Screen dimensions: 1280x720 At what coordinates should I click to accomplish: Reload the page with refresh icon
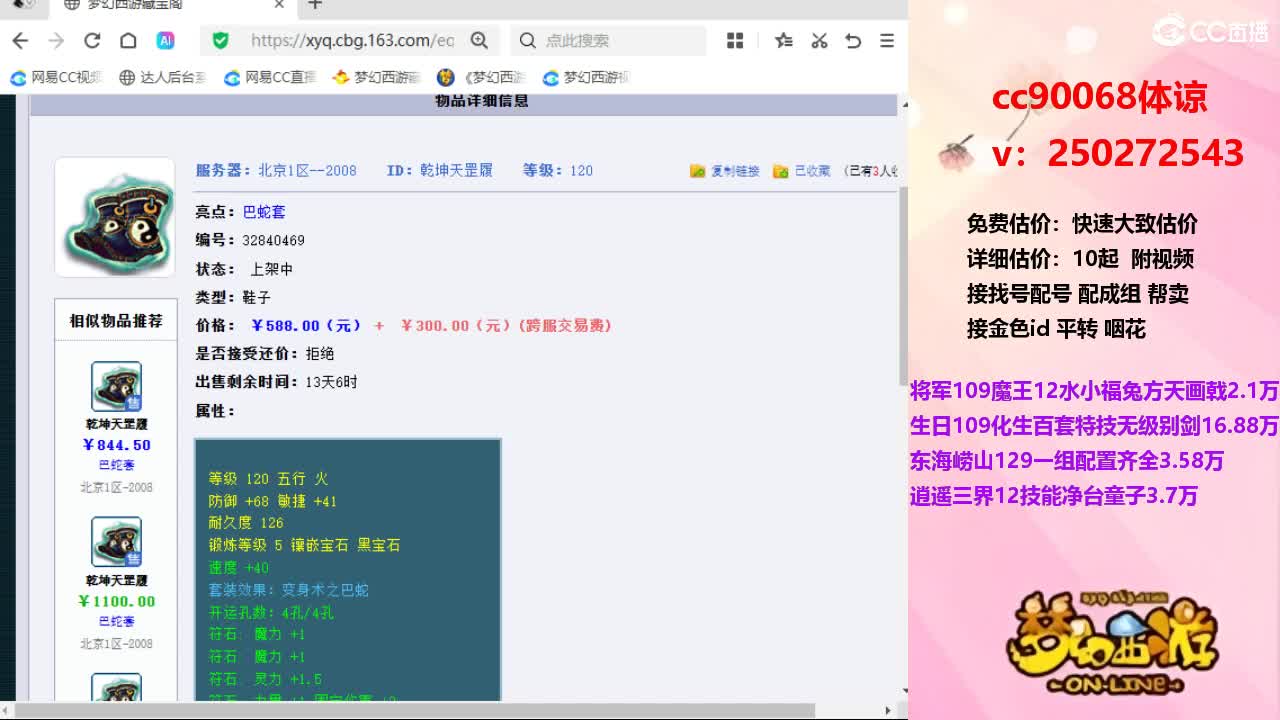(x=92, y=40)
